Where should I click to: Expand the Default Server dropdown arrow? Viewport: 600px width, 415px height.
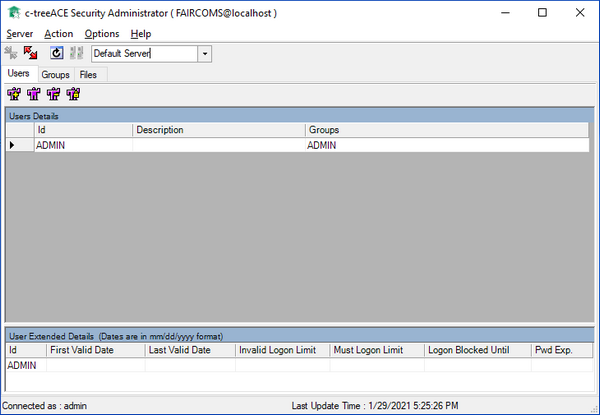pyautogui.click(x=205, y=54)
